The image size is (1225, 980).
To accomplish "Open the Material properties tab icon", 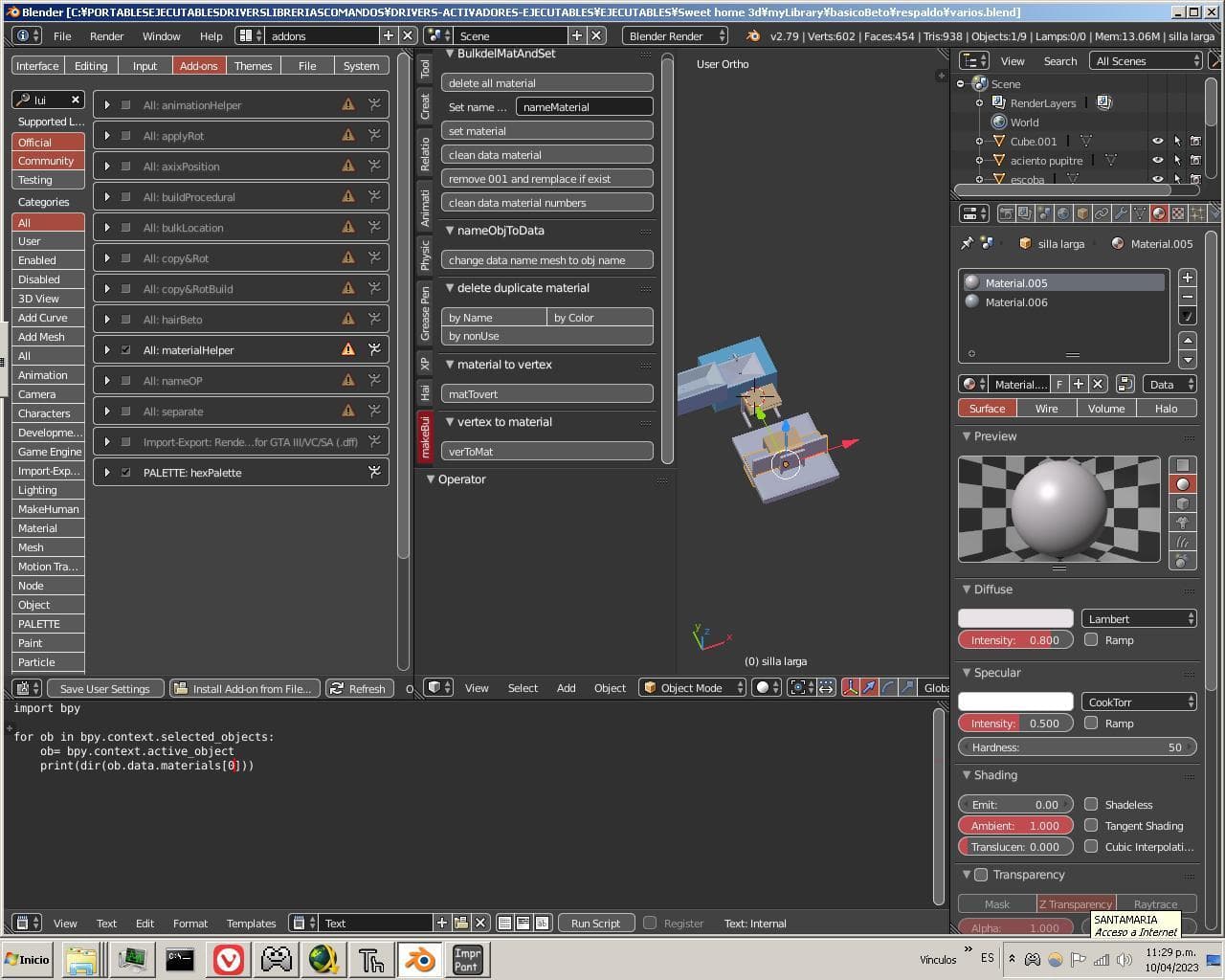I will (1159, 213).
